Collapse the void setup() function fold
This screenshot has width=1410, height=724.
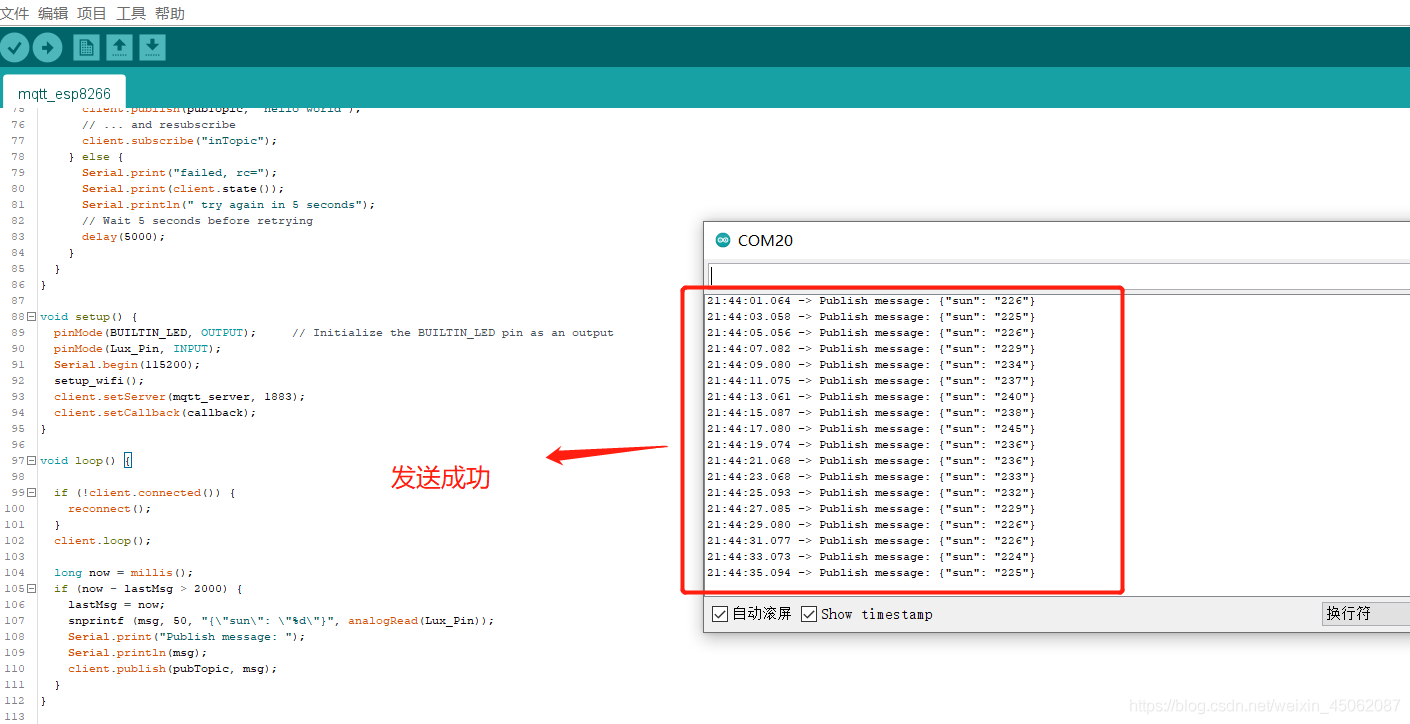(x=31, y=317)
